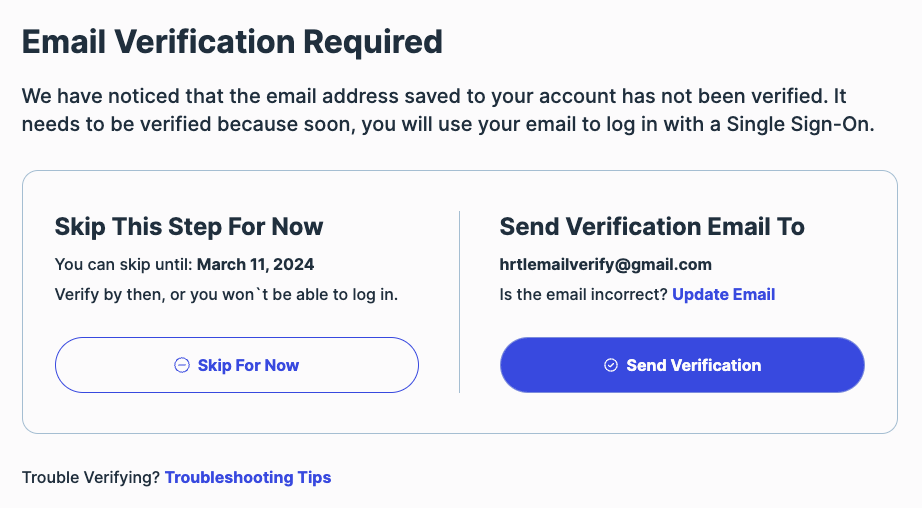
Task: Click the checkmark-circle icon on Send button
Action: pyautogui.click(x=611, y=365)
